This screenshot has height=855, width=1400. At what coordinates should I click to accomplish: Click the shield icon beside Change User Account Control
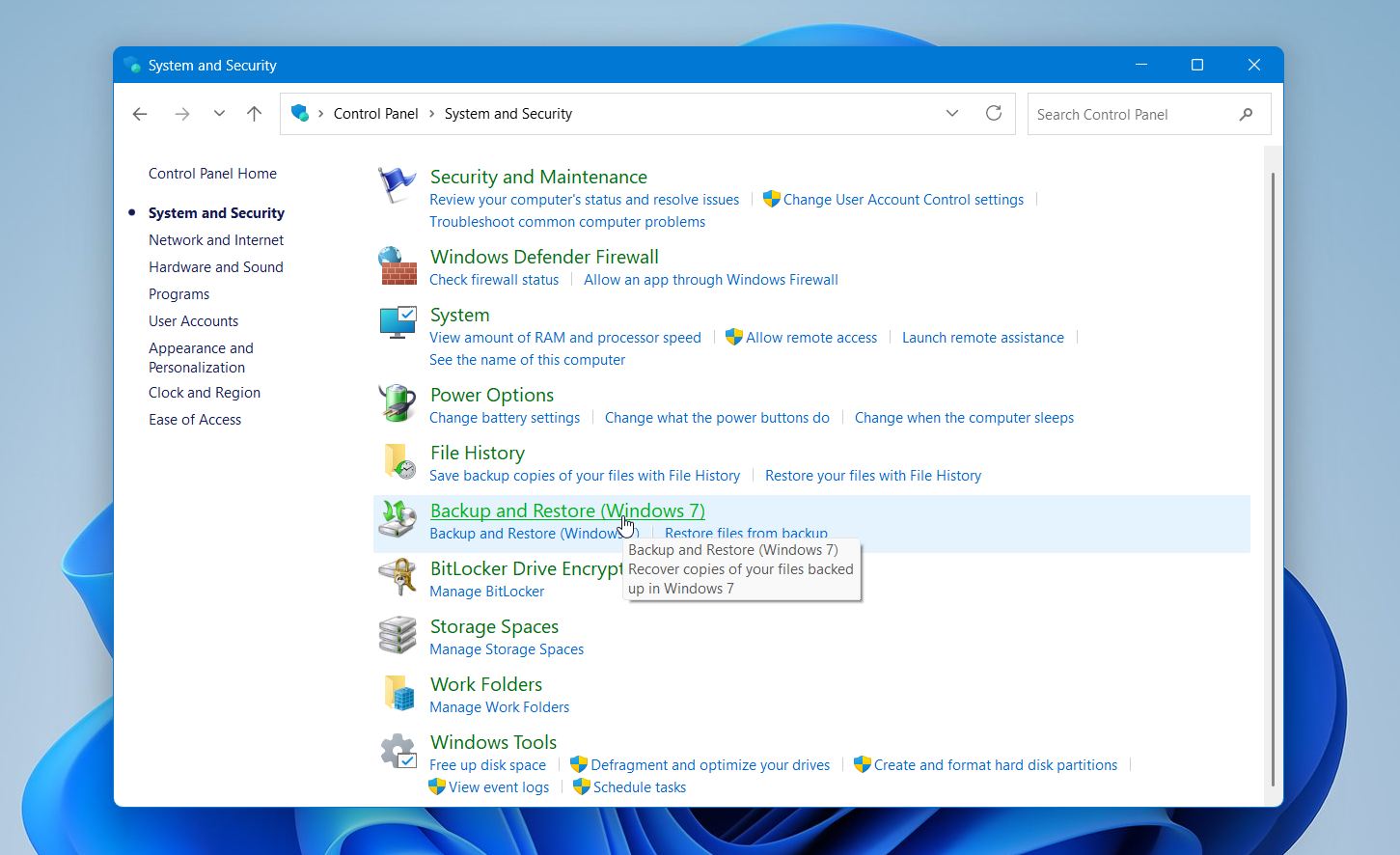[x=771, y=199]
